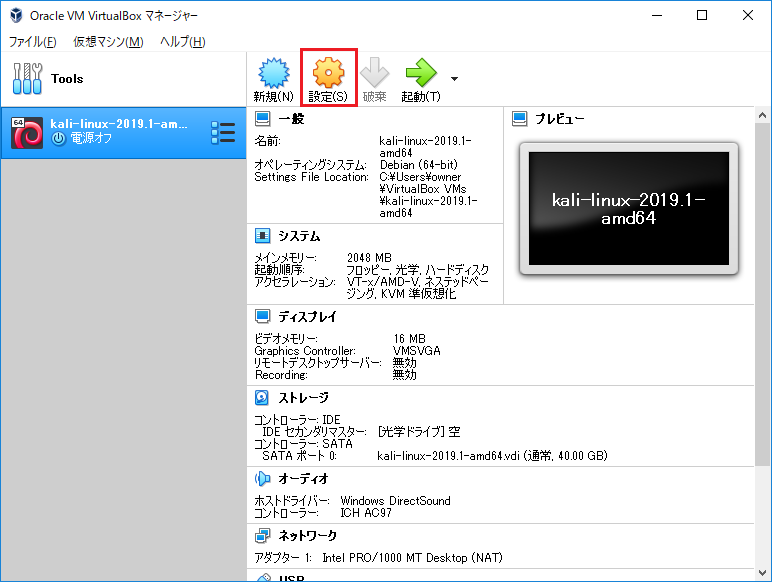
Task: Open the 一般 section header link
Action: point(291,119)
